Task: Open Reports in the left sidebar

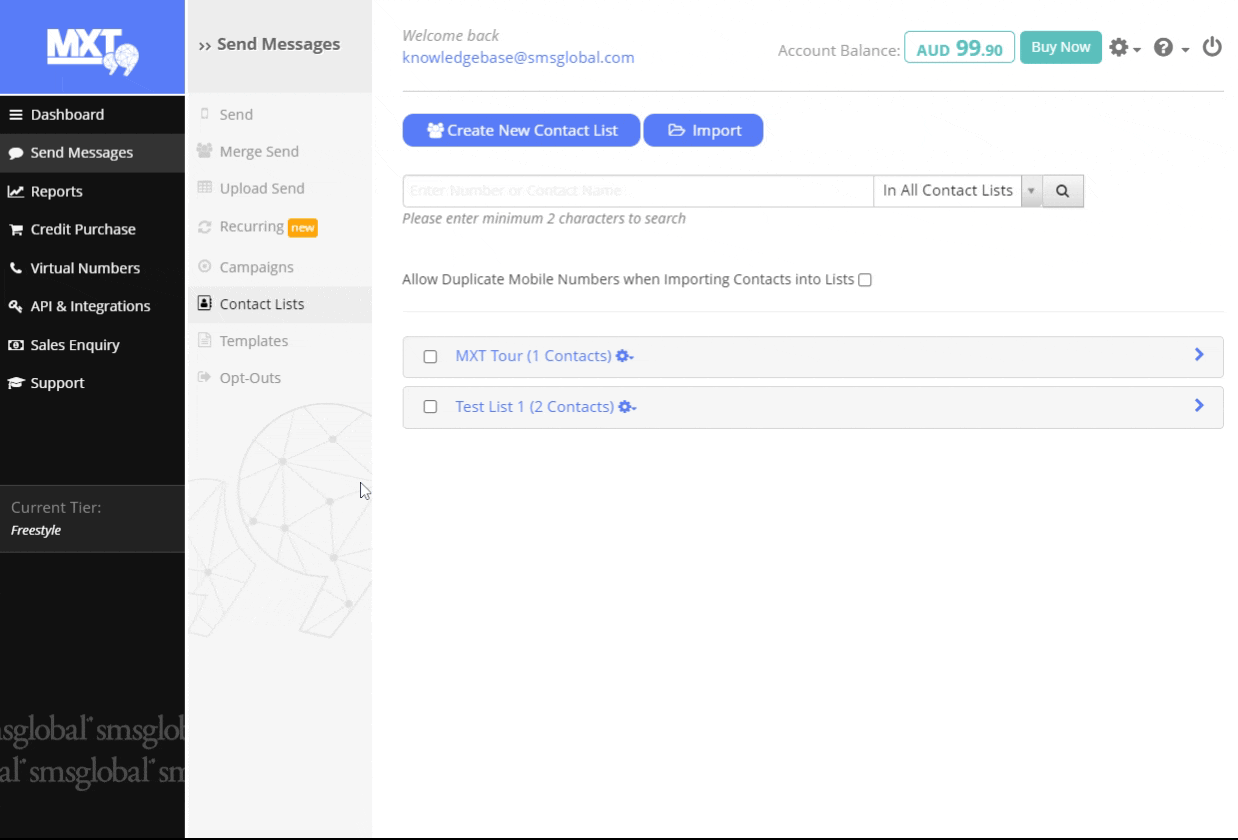Action: coord(56,191)
